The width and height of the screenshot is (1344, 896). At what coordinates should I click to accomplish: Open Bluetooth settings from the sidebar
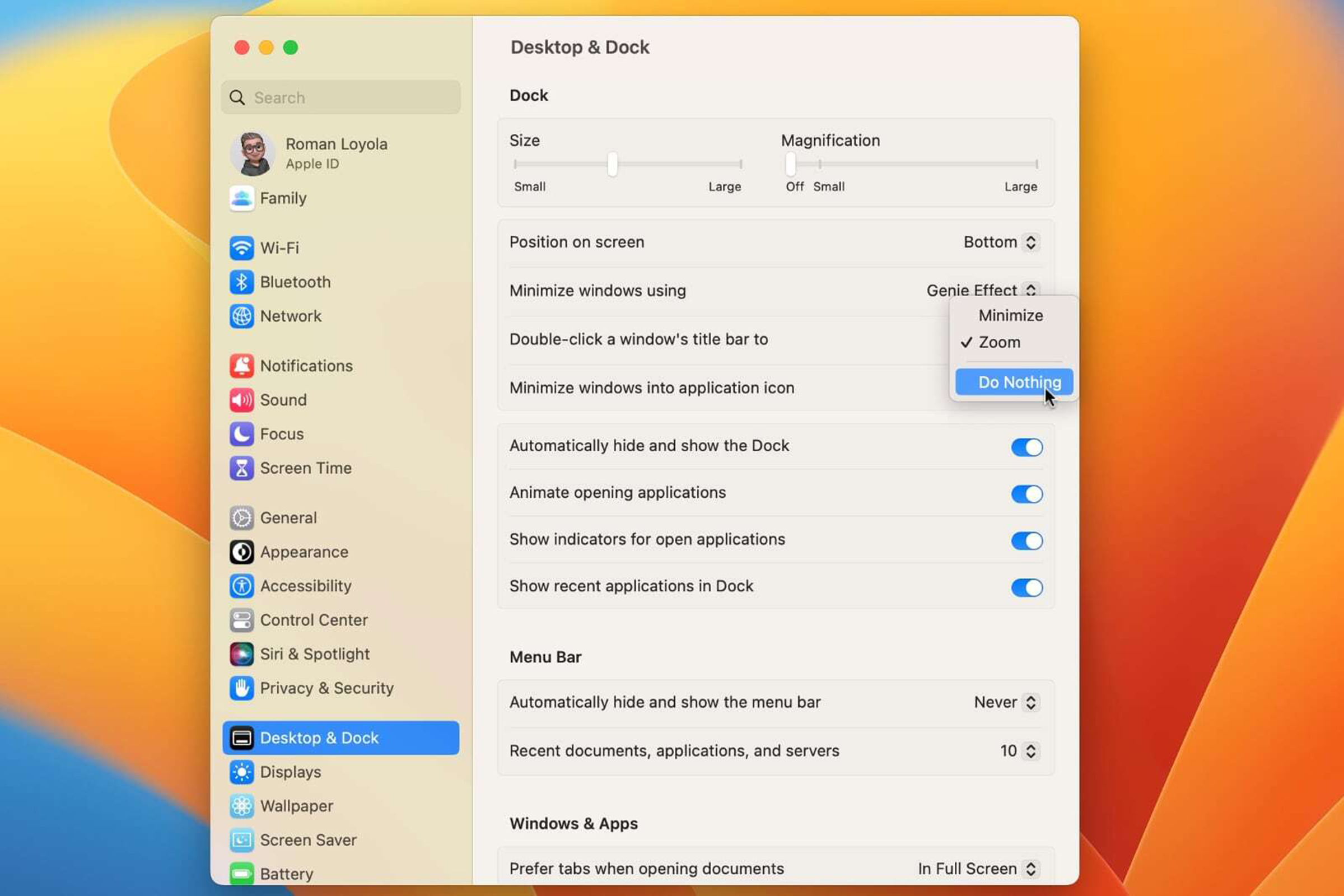point(296,282)
